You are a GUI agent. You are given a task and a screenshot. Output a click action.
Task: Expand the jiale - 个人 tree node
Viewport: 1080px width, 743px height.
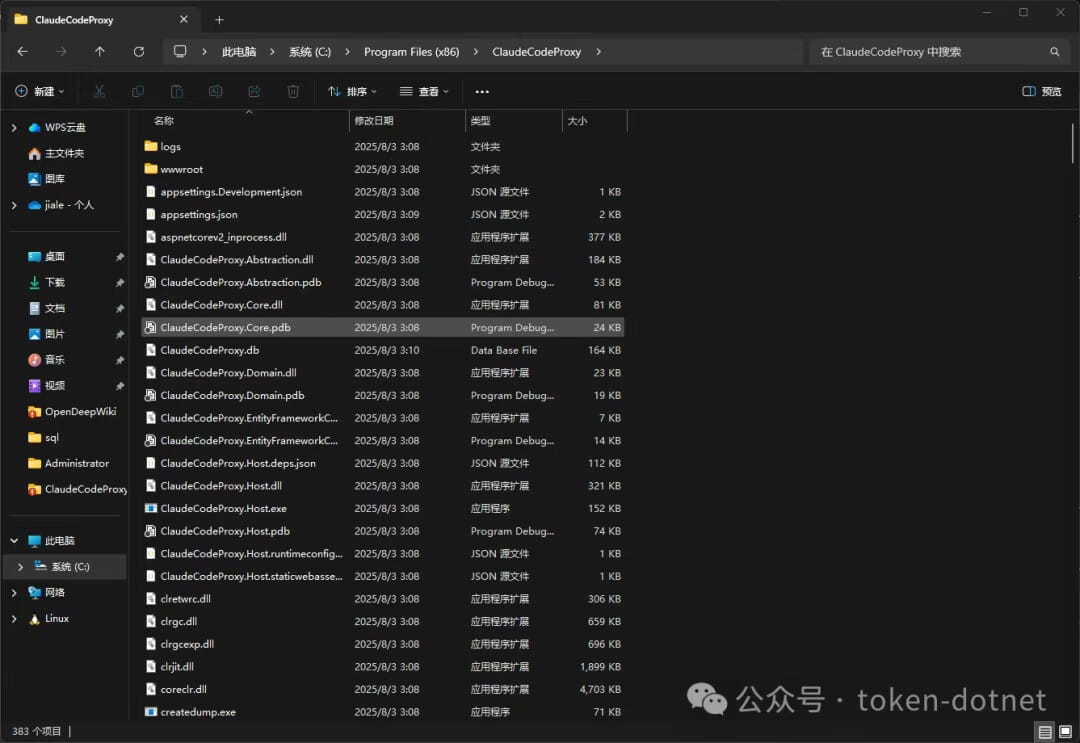(x=14, y=205)
